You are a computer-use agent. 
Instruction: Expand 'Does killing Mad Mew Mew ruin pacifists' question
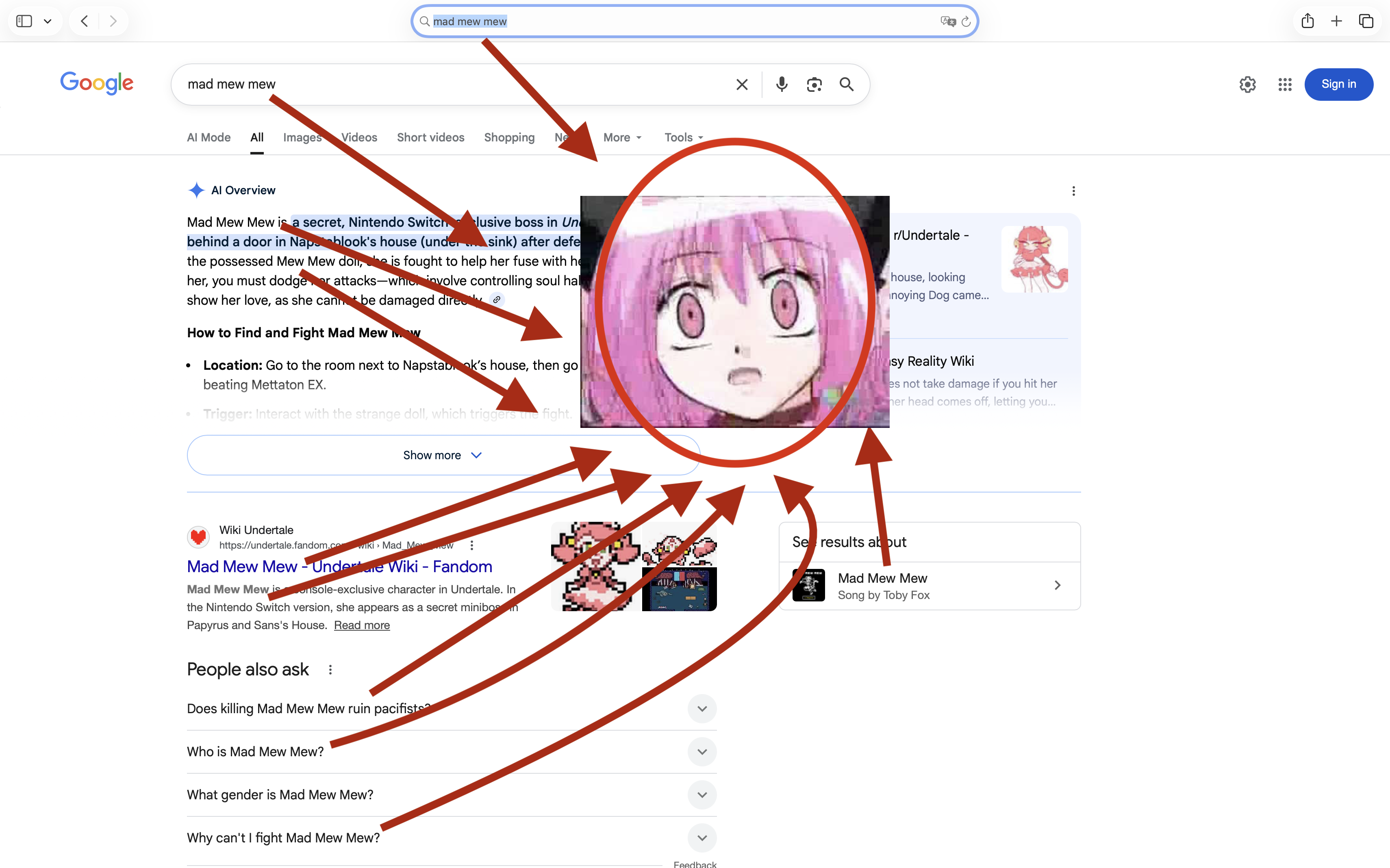coord(451,708)
